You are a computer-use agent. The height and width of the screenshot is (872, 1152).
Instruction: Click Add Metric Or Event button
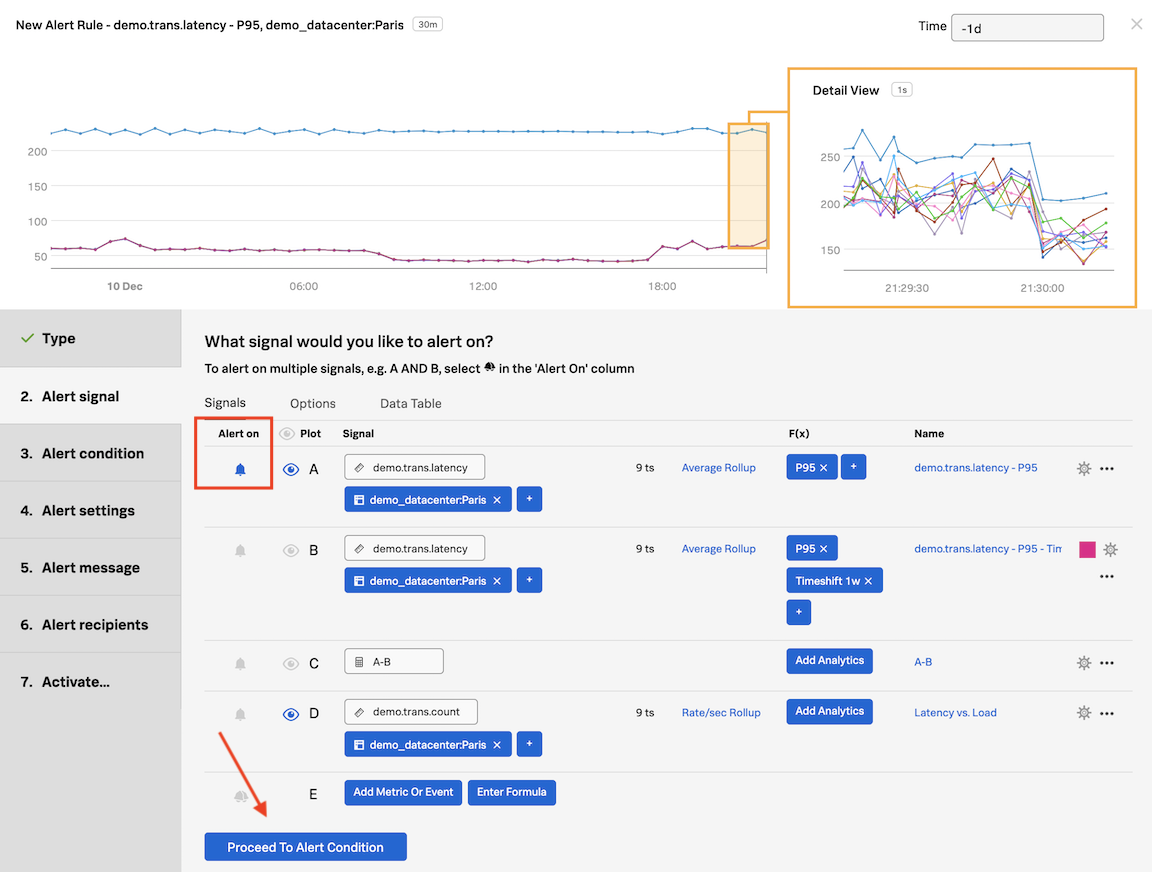[x=403, y=792]
